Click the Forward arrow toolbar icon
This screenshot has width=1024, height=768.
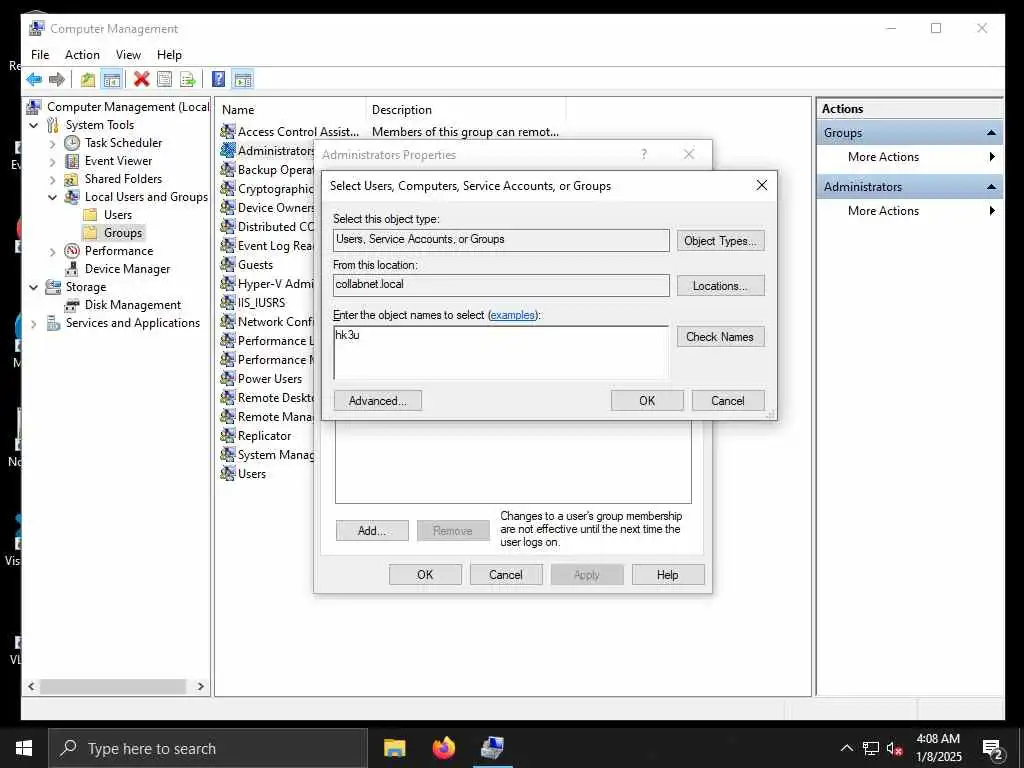click(57, 80)
